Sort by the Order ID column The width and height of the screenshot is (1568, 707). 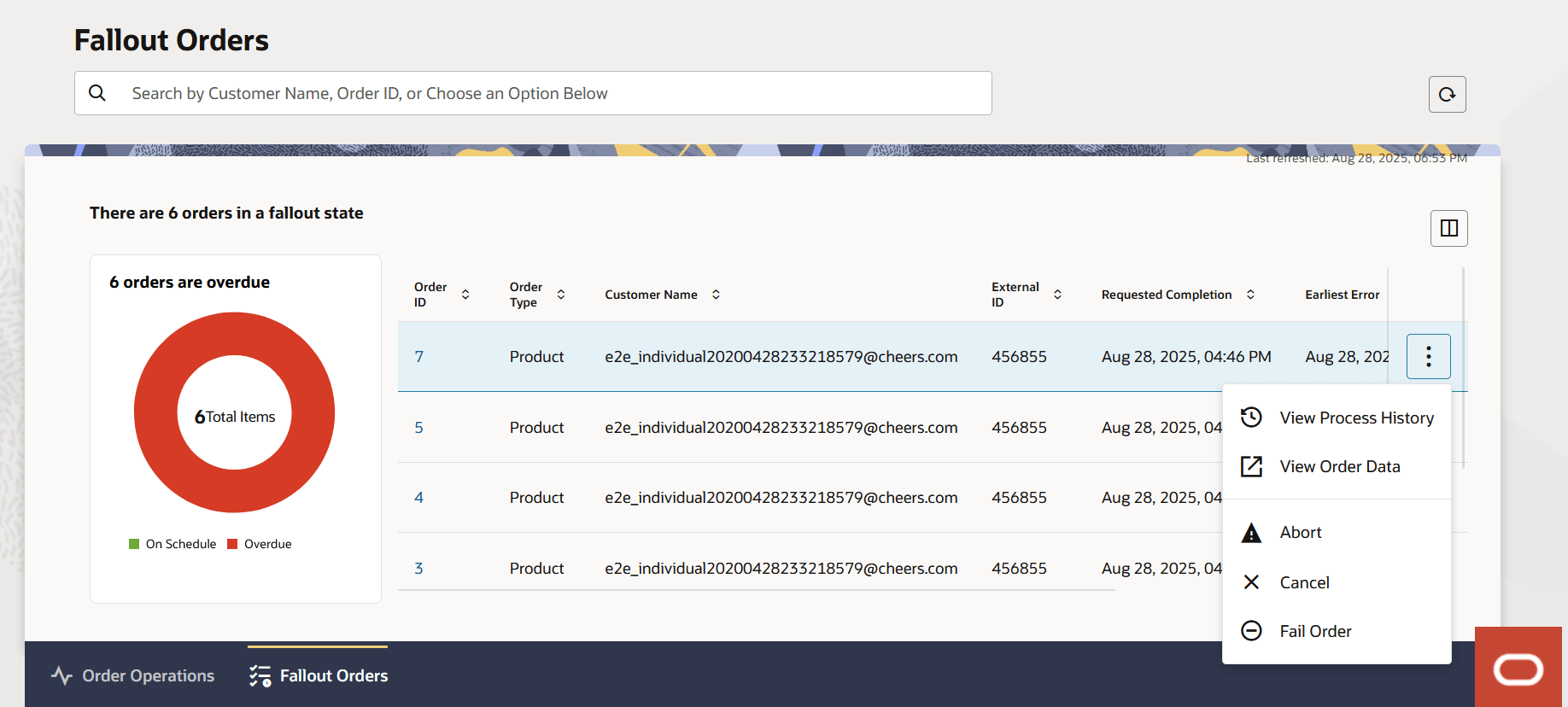tap(465, 295)
